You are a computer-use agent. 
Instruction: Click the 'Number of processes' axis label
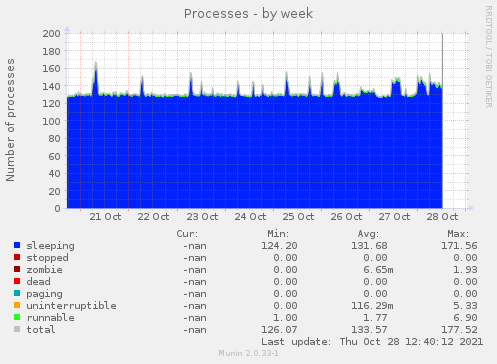[10, 120]
